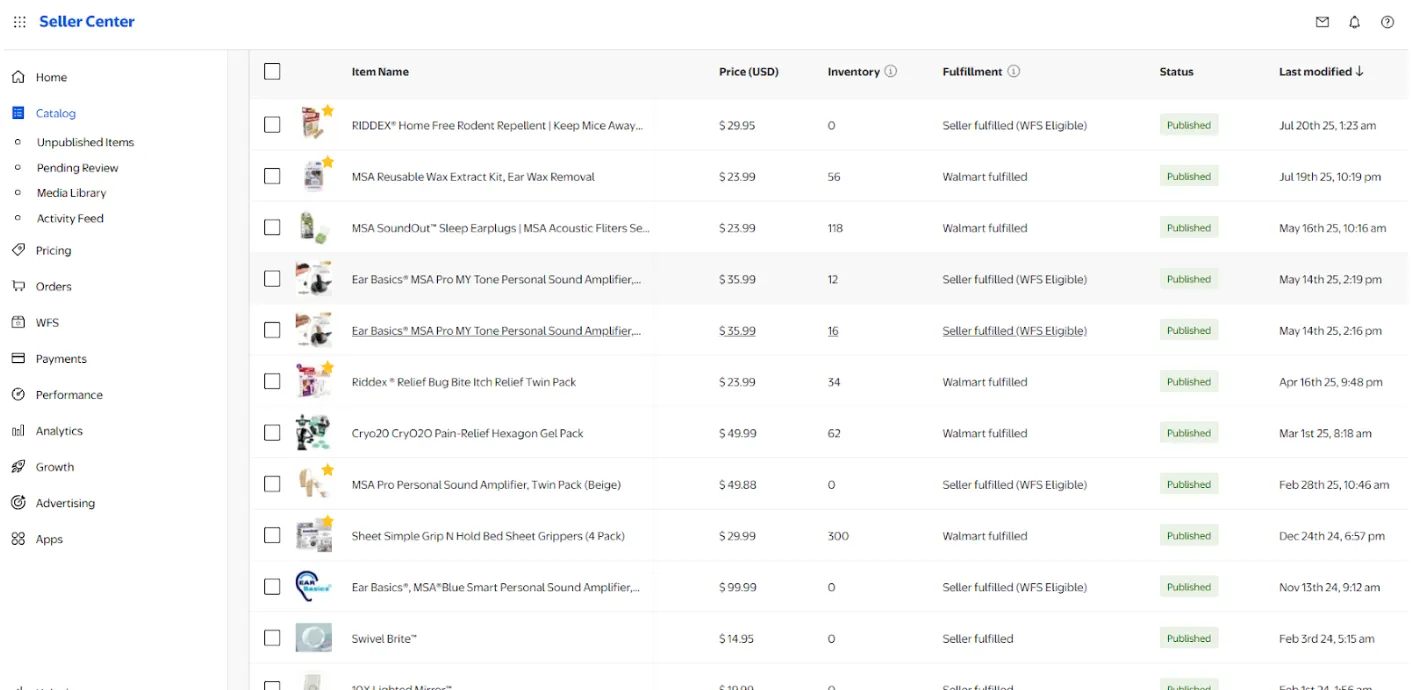
Task: Check the MSA SoundOut Sleep Earplugs row
Action: tap(272, 228)
